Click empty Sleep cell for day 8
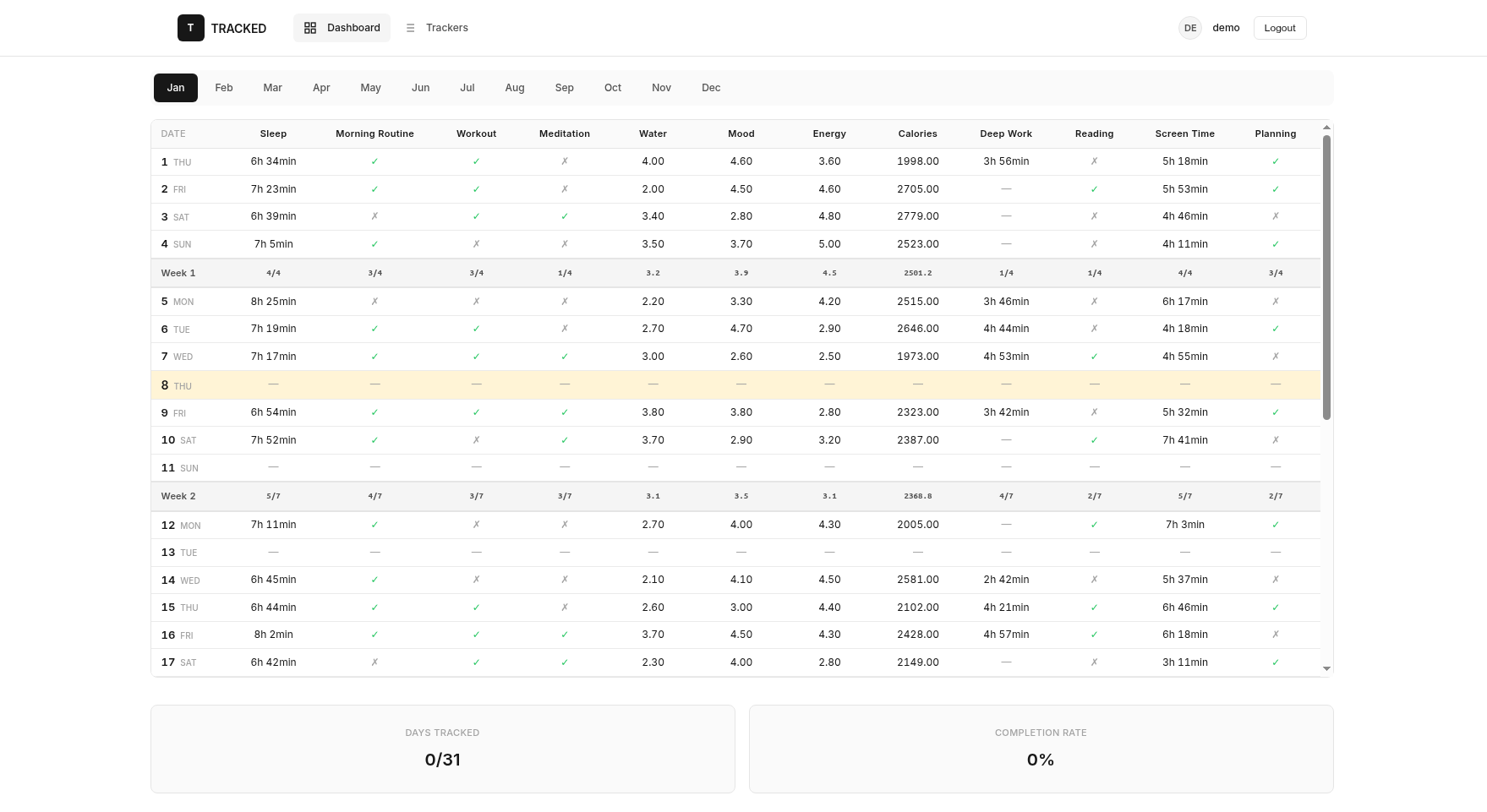This screenshot has height=812, width=1487. [273, 384]
